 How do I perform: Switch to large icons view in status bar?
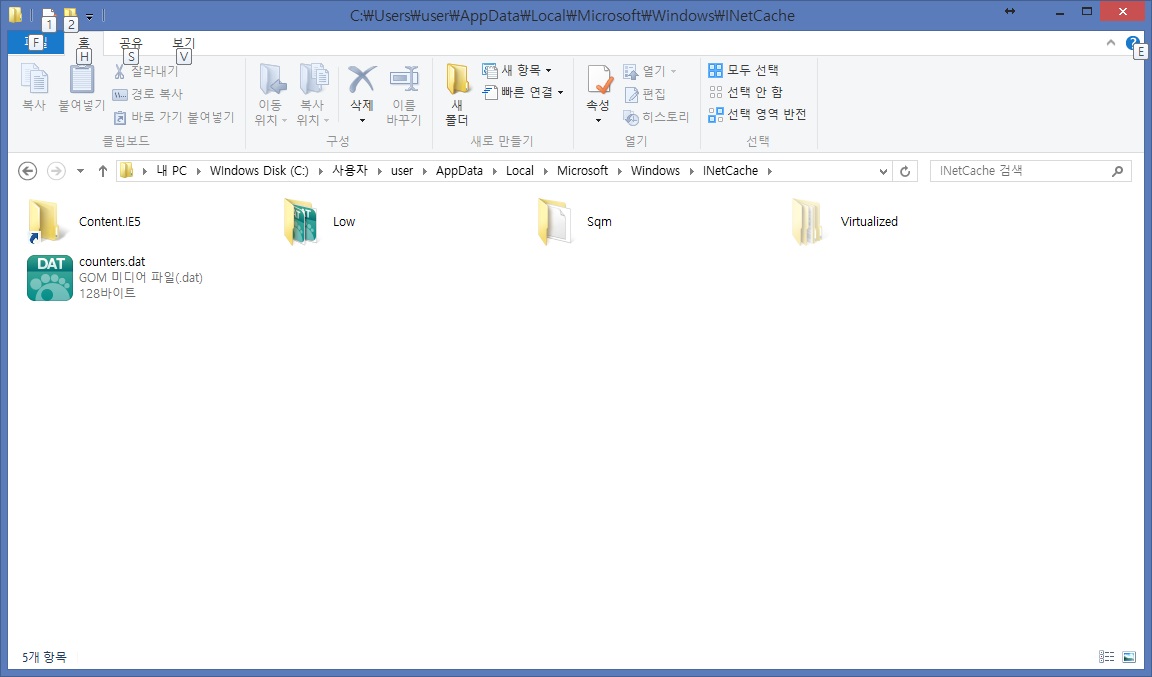coord(1129,657)
